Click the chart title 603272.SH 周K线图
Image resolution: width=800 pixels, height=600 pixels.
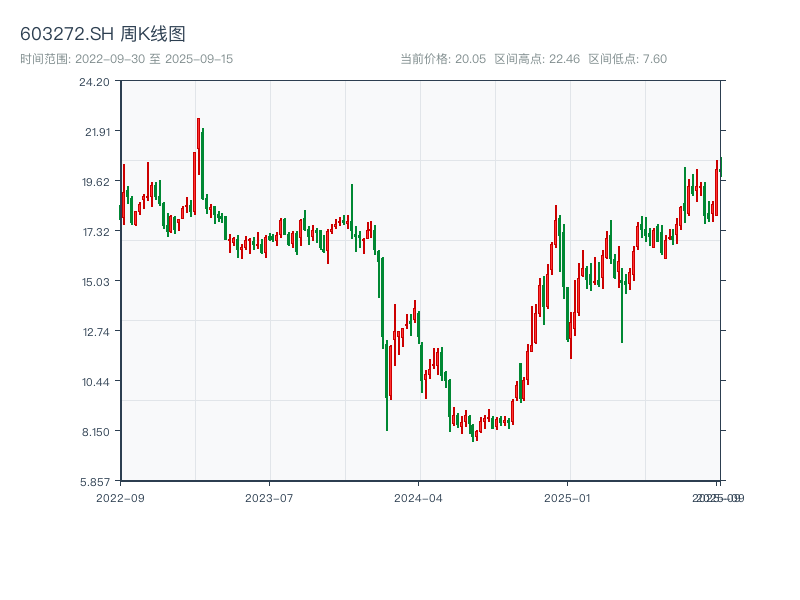coord(103,34)
